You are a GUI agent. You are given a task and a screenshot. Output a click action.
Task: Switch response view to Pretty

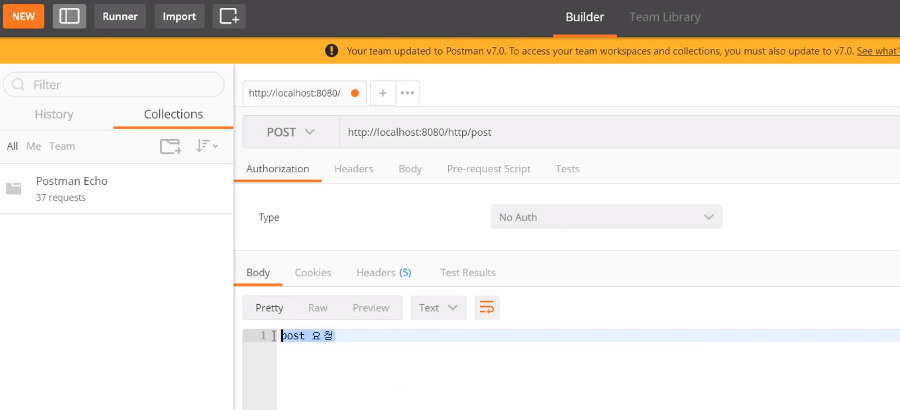tap(269, 308)
